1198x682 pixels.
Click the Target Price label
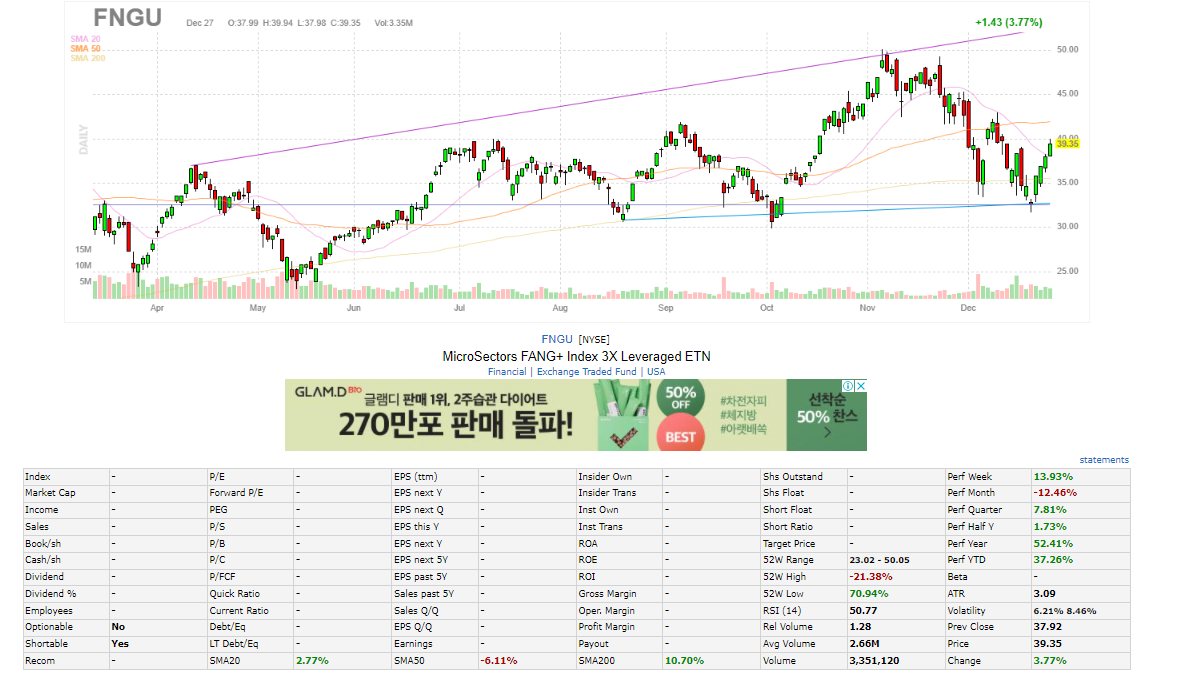coord(789,544)
